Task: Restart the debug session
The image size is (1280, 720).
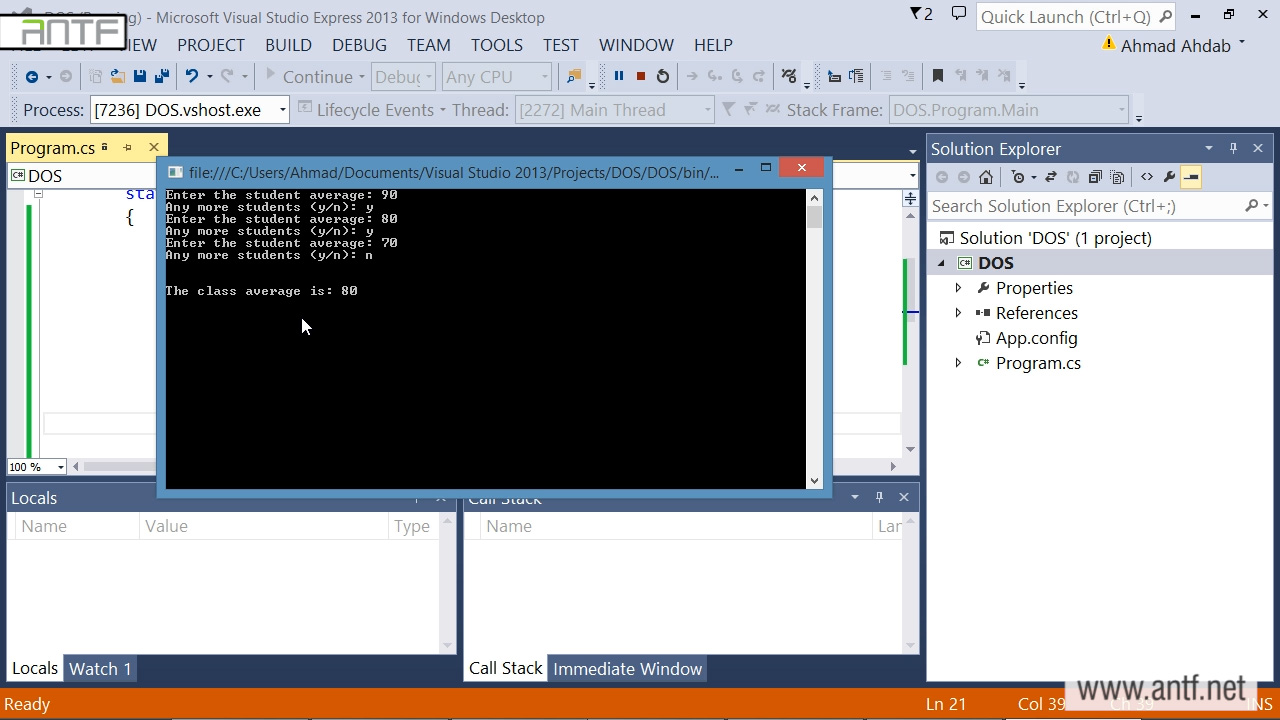Action: [662, 76]
